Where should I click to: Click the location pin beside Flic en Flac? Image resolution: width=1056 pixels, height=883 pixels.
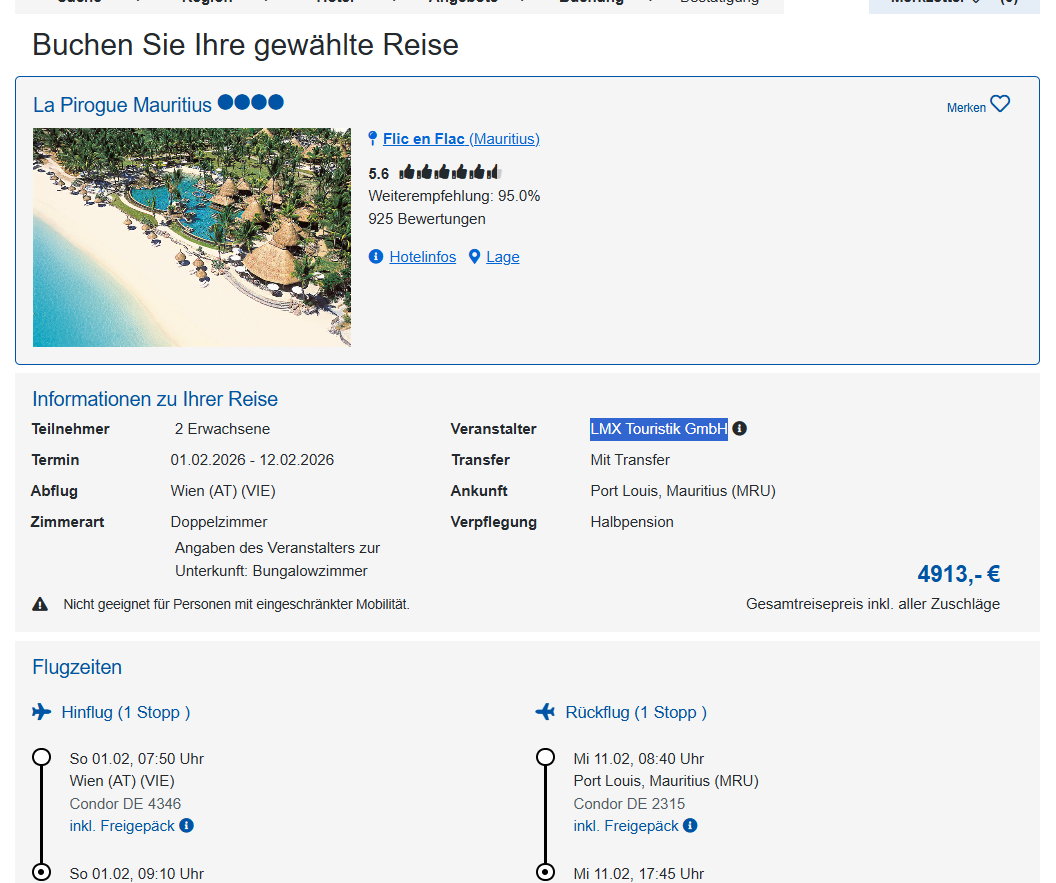(373, 139)
